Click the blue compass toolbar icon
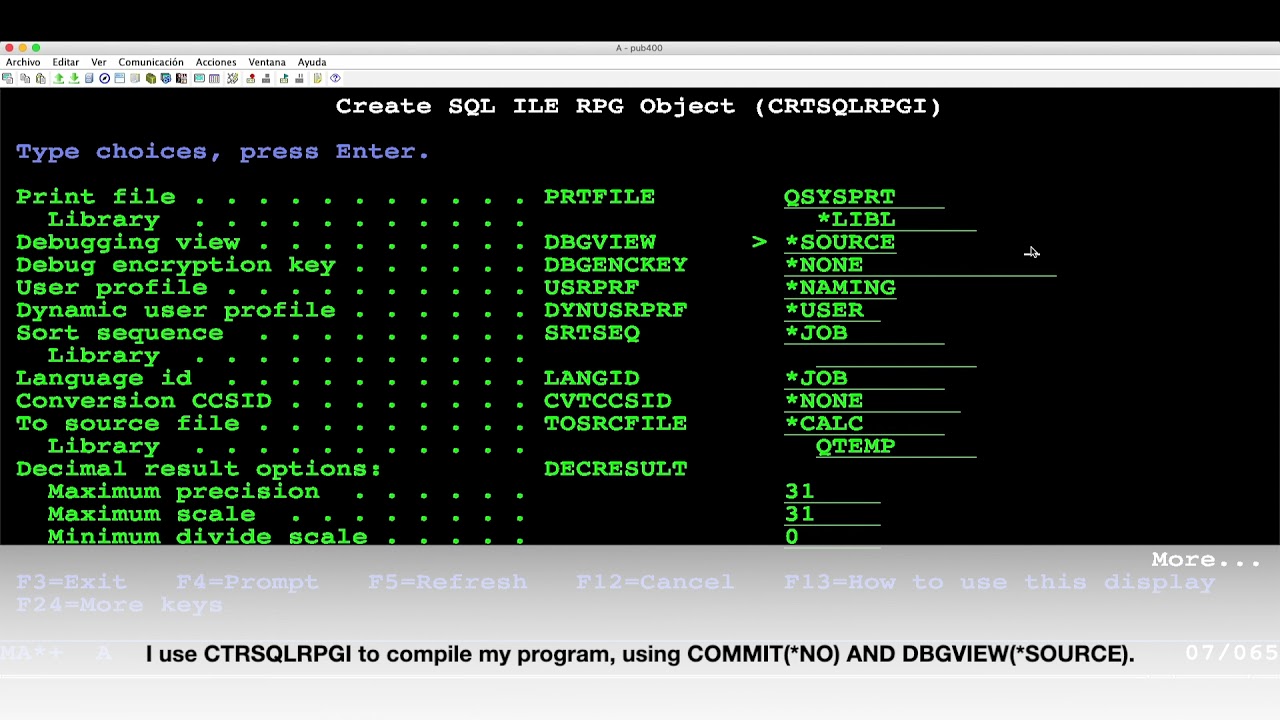The image size is (1280, 720). click(x=104, y=78)
